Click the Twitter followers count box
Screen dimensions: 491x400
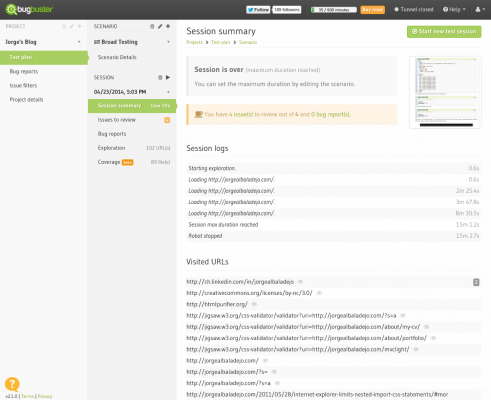pos(287,10)
